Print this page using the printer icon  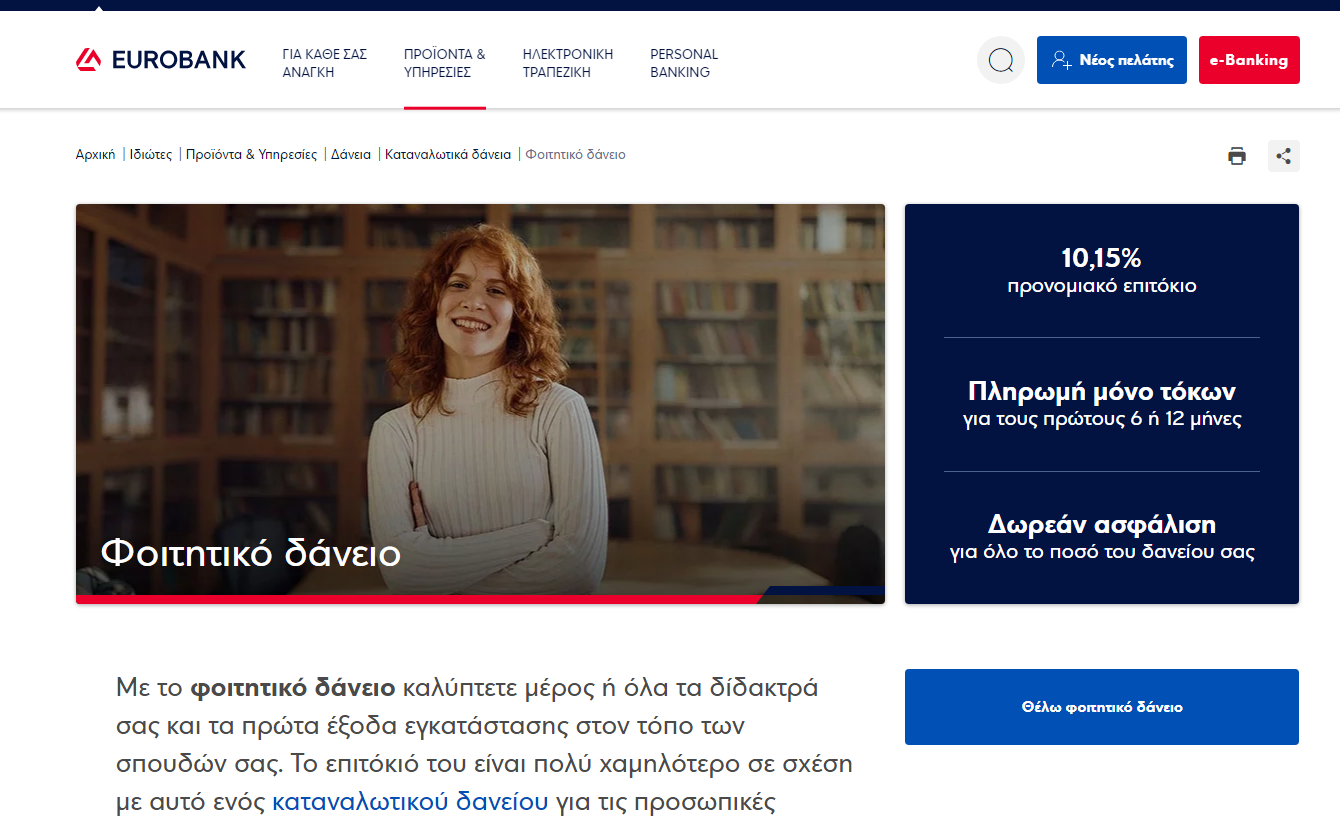[1237, 155]
